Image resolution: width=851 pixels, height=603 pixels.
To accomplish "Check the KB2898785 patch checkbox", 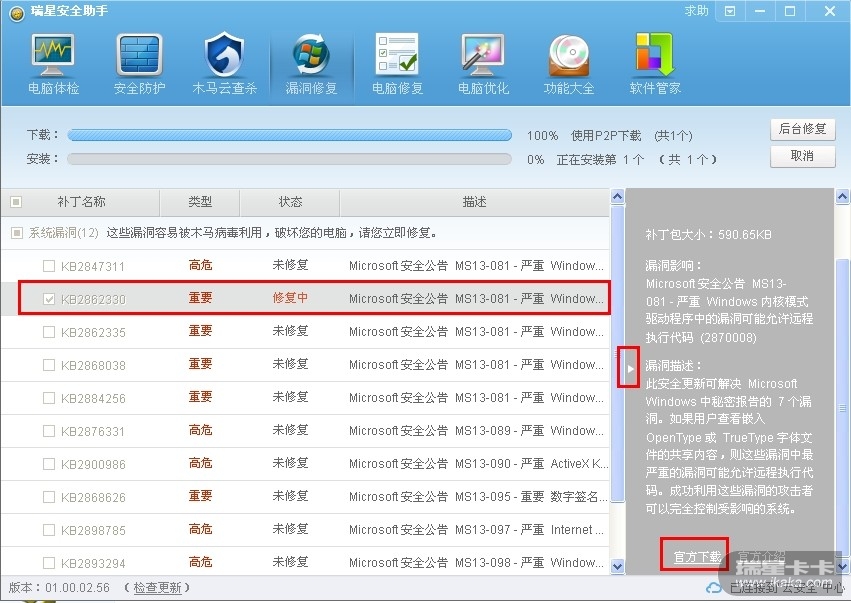I will (x=49, y=530).
